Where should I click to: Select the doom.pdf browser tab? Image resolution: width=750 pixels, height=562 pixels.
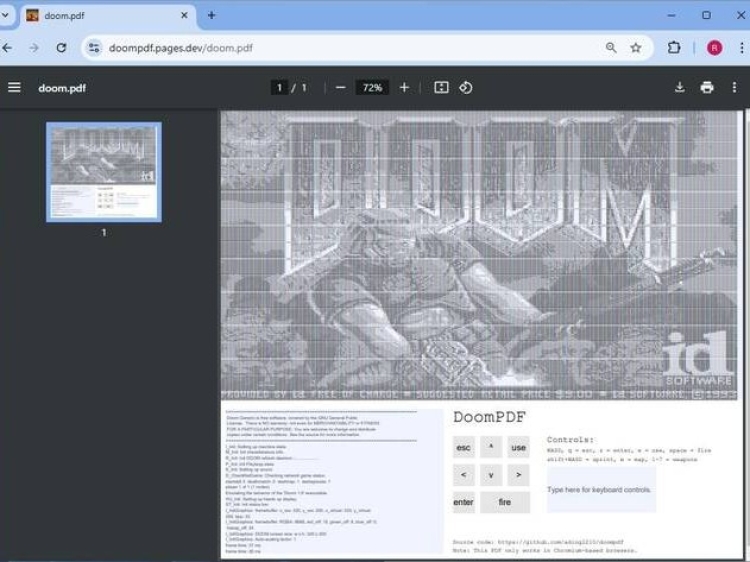[x=100, y=16]
